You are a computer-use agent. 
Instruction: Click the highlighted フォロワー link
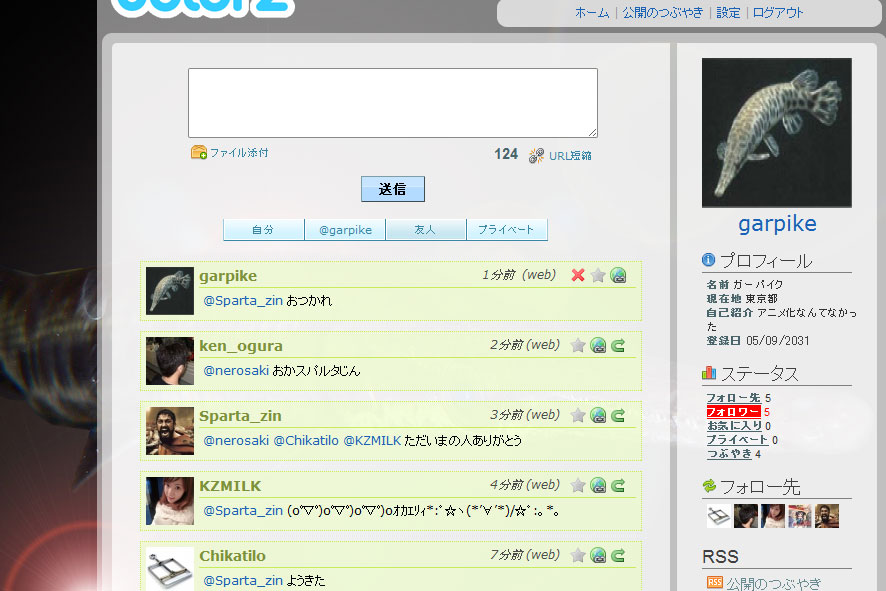click(734, 412)
